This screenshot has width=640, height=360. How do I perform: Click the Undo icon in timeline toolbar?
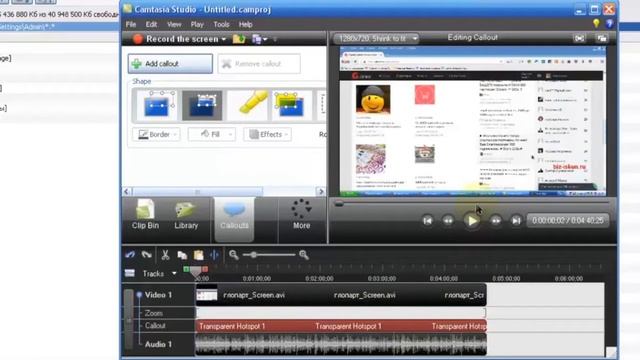pyautogui.click(x=130, y=255)
